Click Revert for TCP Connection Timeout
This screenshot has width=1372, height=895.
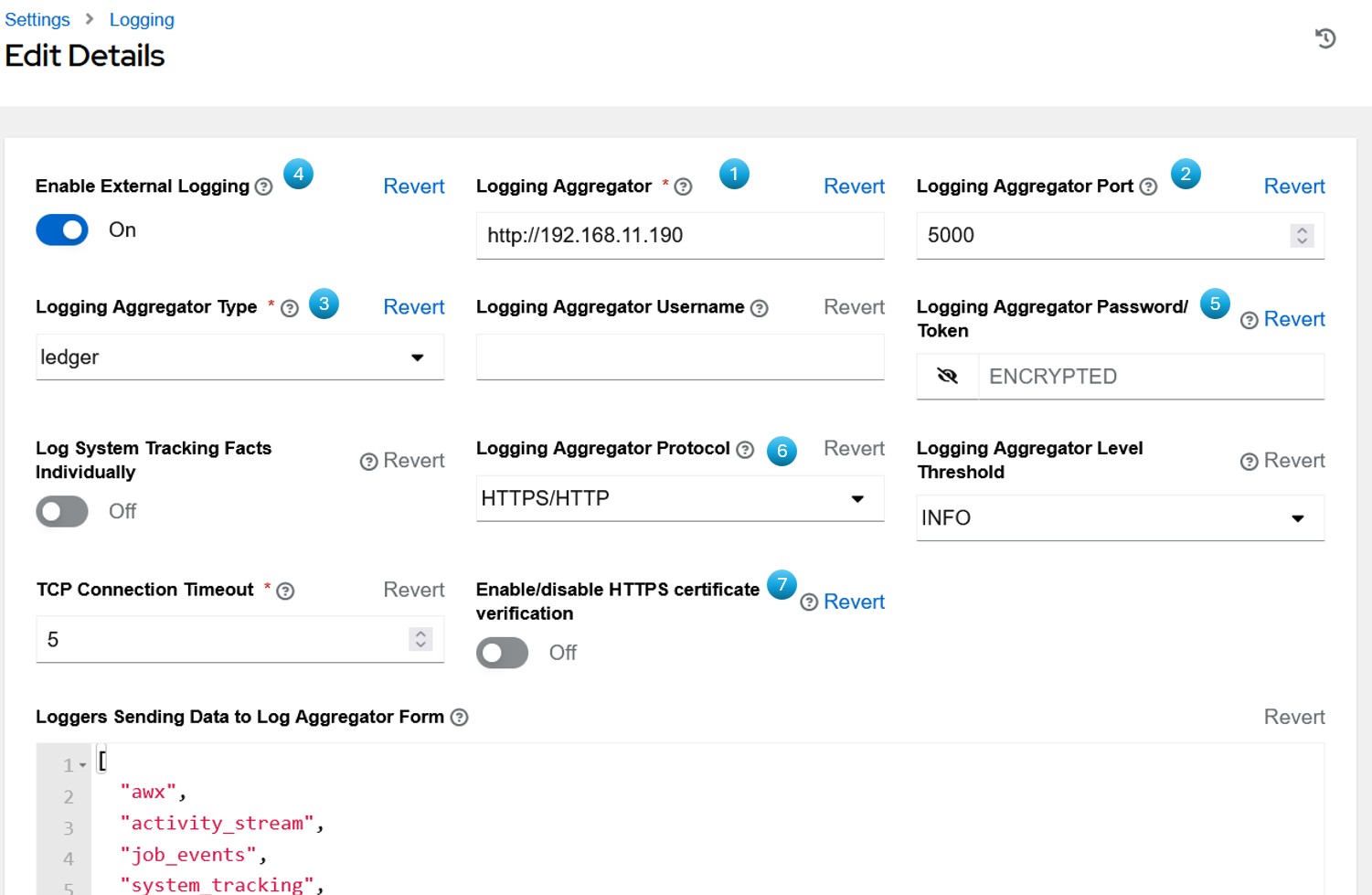(x=414, y=590)
